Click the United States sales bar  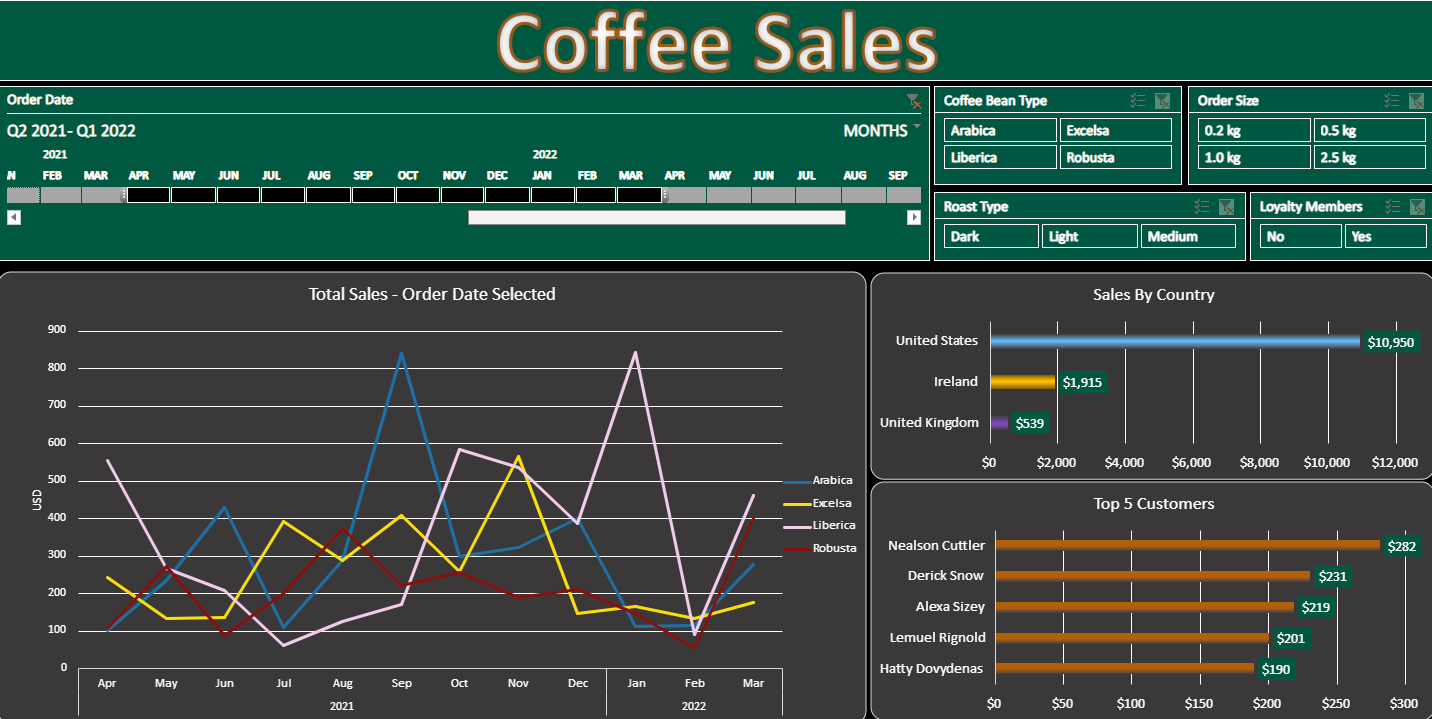pos(1174,341)
